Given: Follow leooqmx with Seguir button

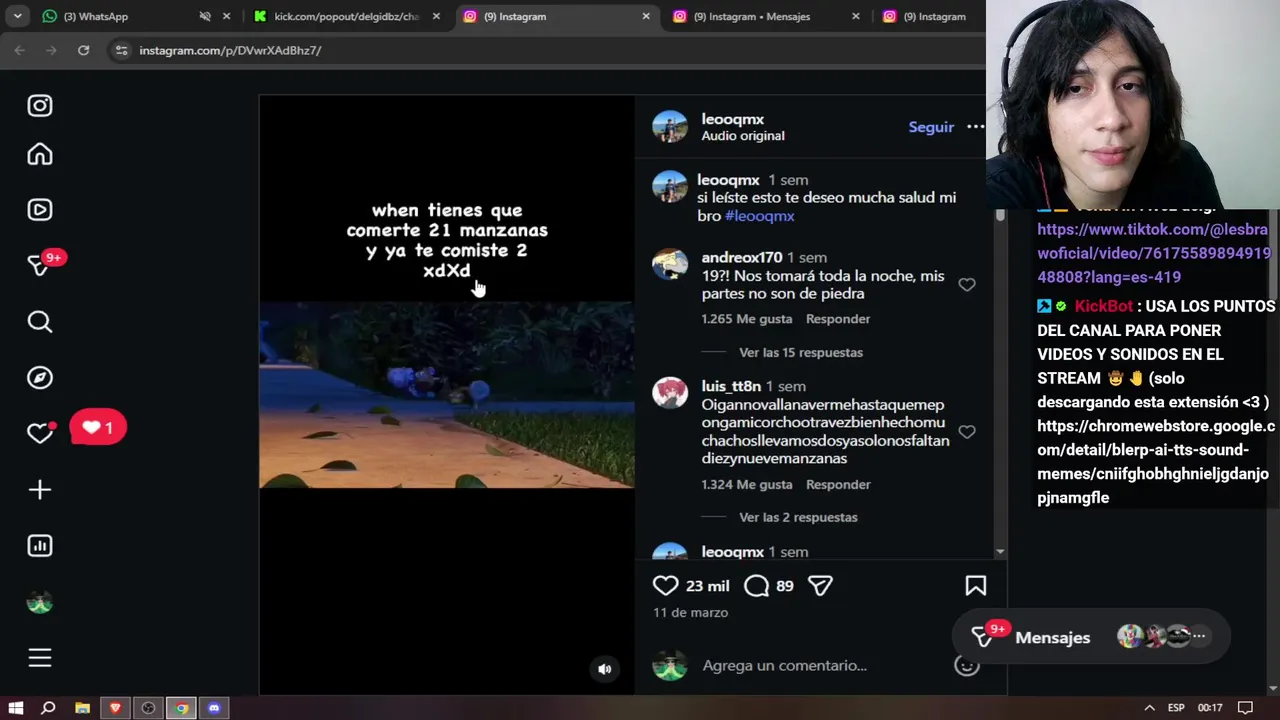Looking at the screenshot, I should tap(931, 127).
